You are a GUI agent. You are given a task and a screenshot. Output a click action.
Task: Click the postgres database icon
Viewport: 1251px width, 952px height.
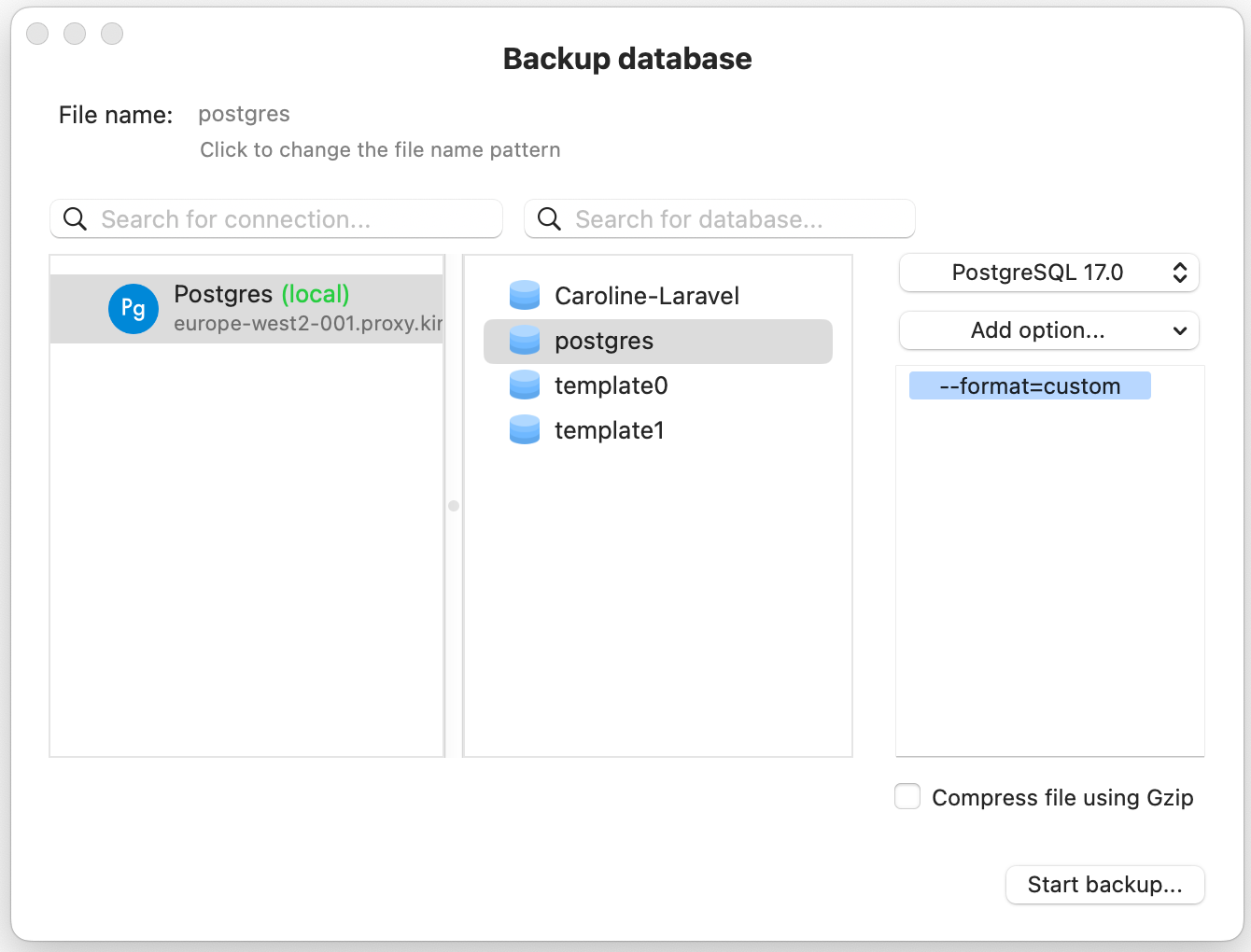click(x=525, y=341)
